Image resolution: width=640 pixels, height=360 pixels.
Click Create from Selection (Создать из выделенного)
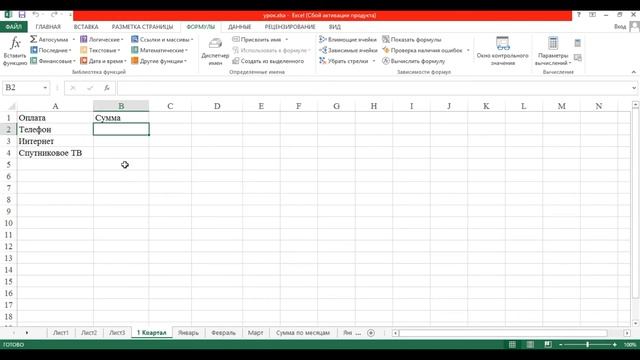[268, 61]
